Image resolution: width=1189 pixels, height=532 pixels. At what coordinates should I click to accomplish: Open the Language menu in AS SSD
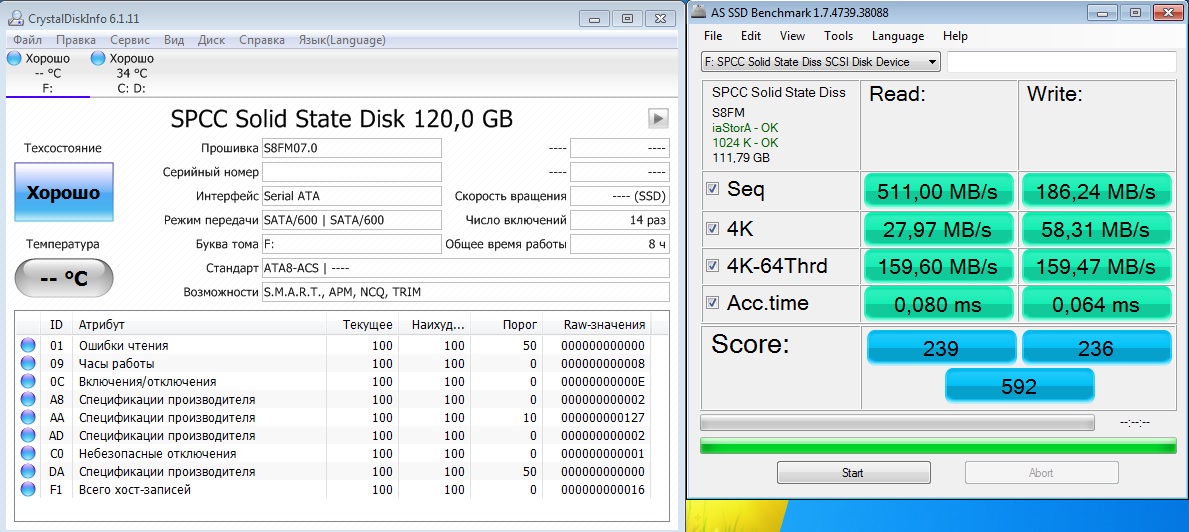pyautogui.click(x=898, y=36)
